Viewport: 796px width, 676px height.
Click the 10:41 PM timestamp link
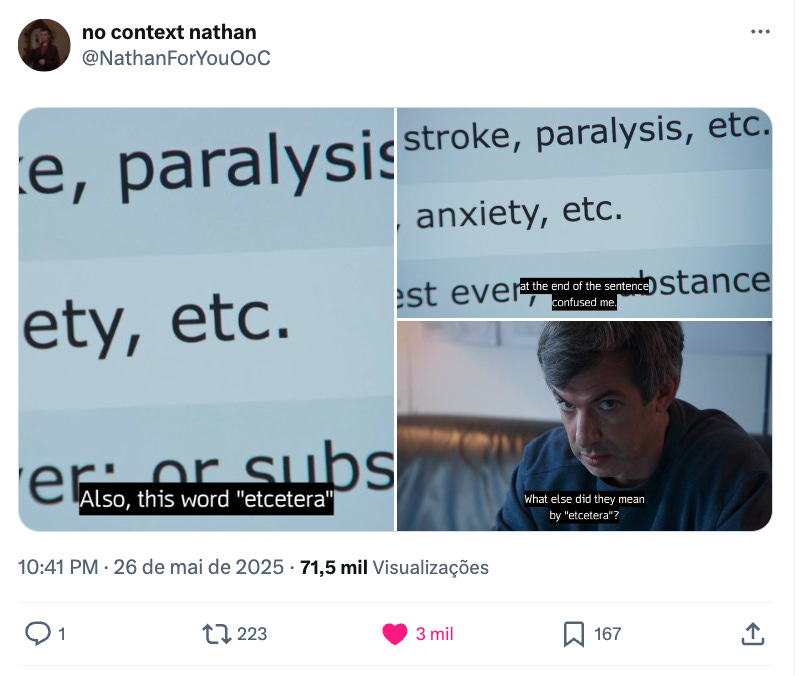58,567
